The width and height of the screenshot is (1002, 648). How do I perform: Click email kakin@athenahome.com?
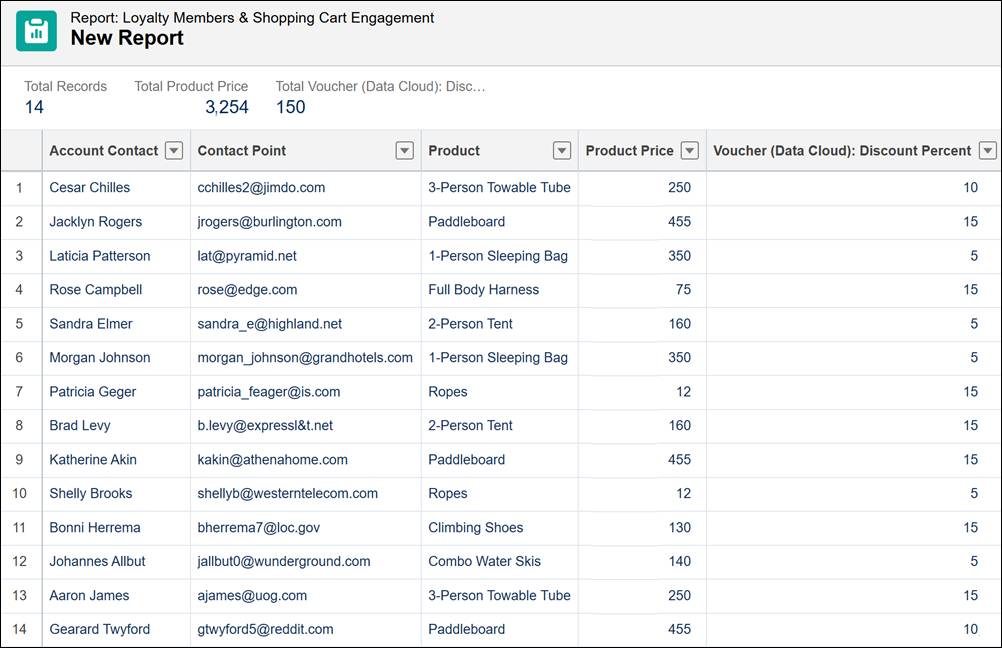(273, 459)
